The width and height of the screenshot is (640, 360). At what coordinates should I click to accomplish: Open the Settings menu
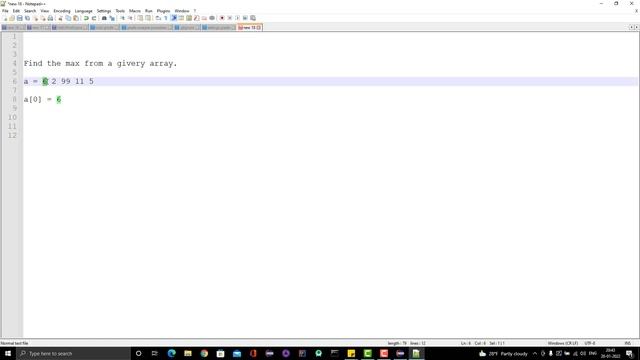click(x=104, y=11)
